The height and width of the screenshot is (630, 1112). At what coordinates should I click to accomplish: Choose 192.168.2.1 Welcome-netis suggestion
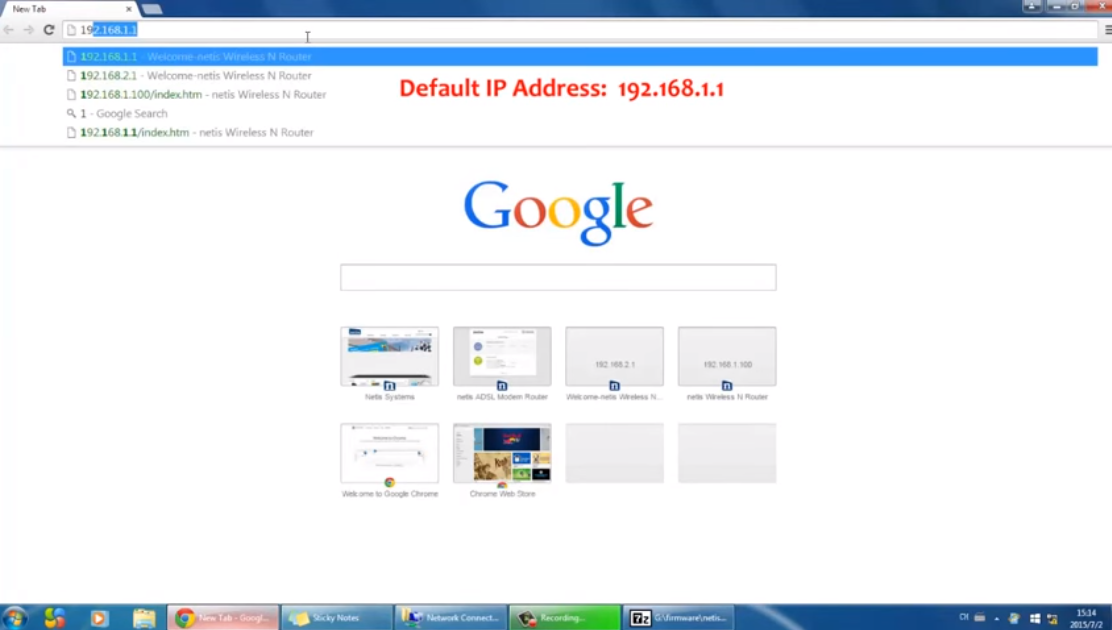click(x=580, y=75)
